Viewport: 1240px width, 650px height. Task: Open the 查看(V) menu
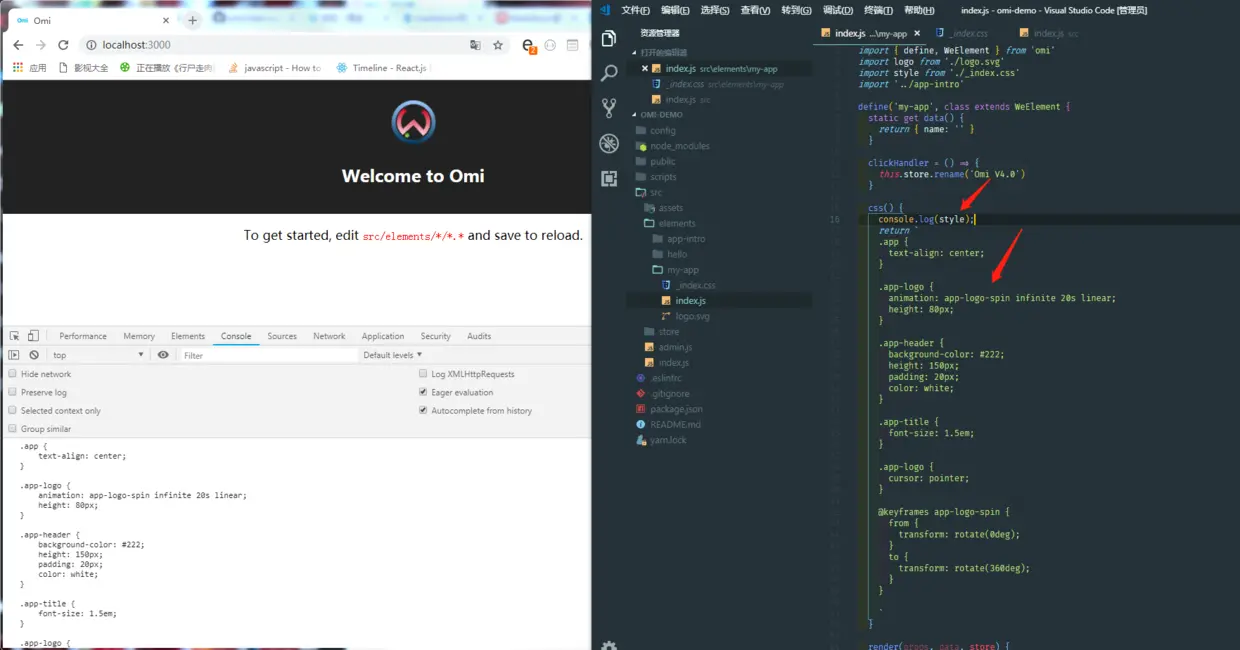(755, 10)
